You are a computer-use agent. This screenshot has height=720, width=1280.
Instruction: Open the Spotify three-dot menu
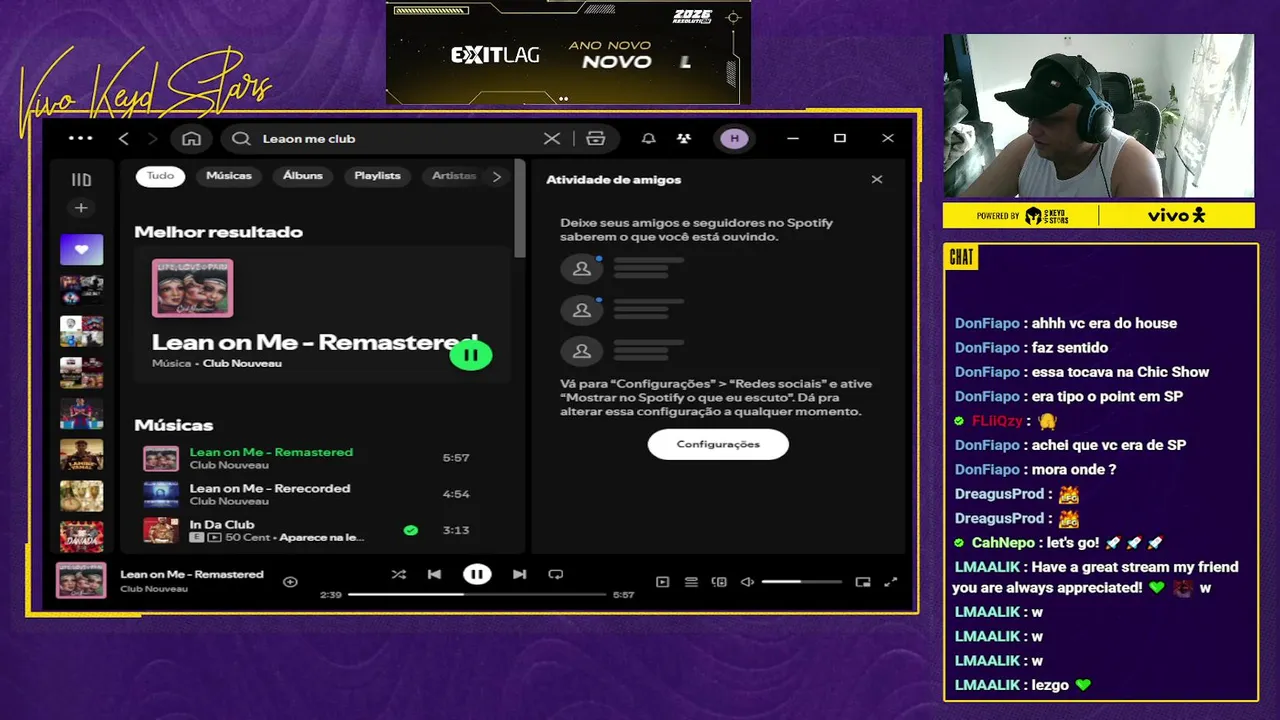tap(80, 138)
